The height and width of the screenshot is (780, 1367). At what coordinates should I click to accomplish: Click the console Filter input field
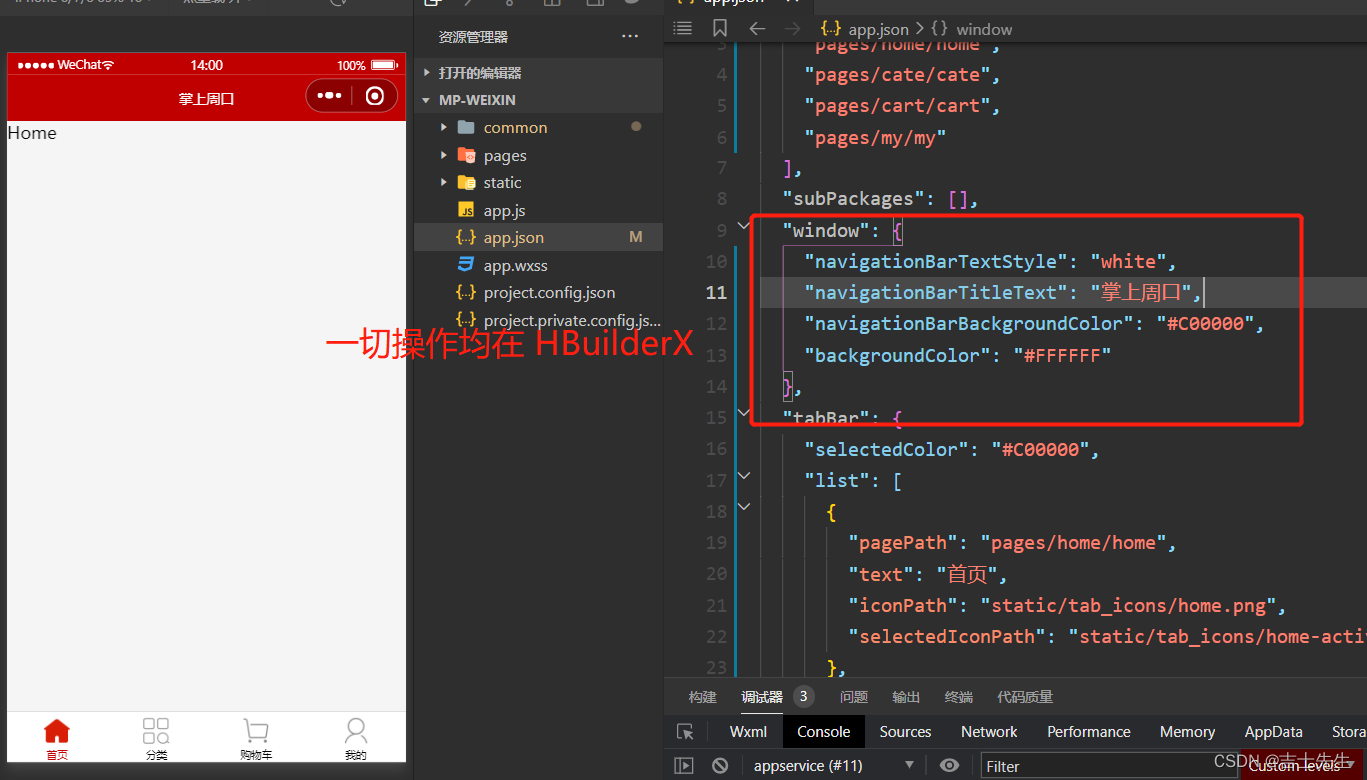point(1110,766)
